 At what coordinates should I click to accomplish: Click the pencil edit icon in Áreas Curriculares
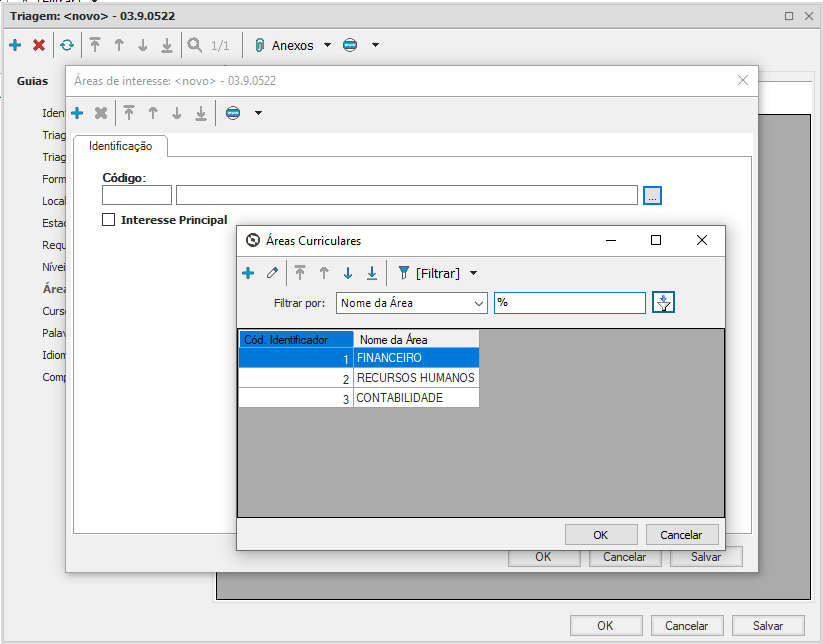pos(272,273)
